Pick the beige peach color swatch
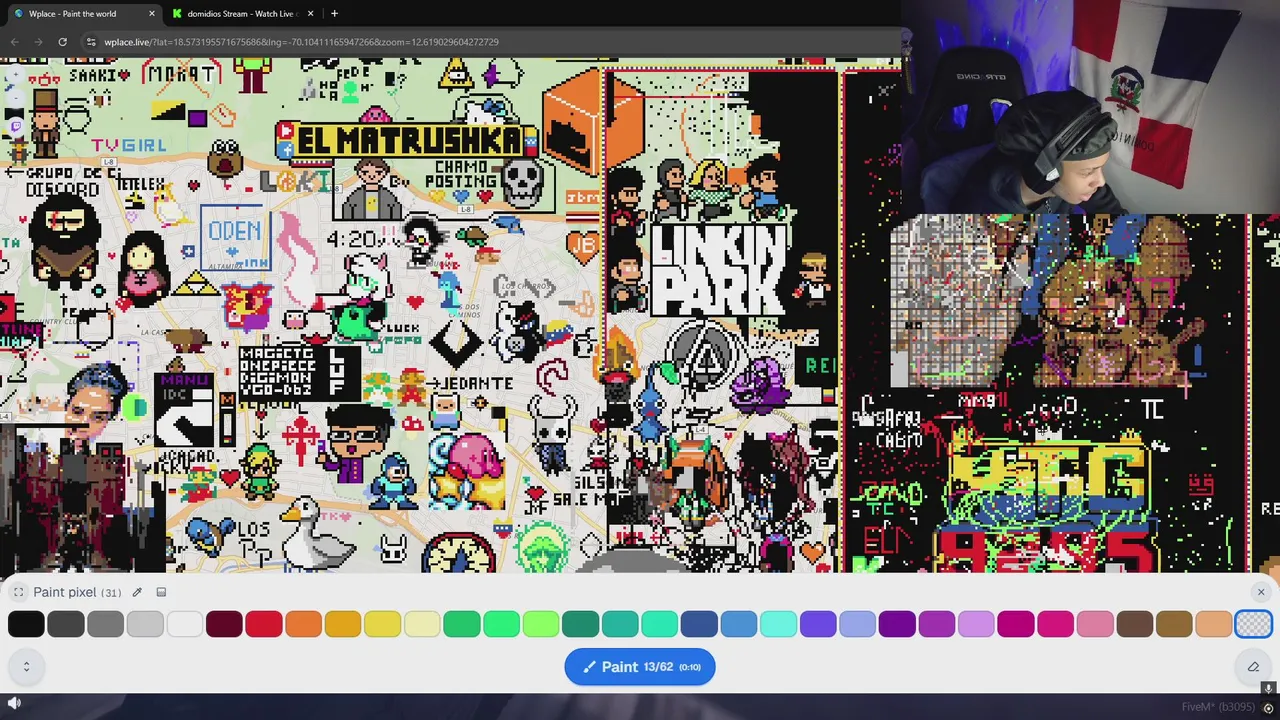The width and height of the screenshot is (1280, 720). click(1214, 624)
